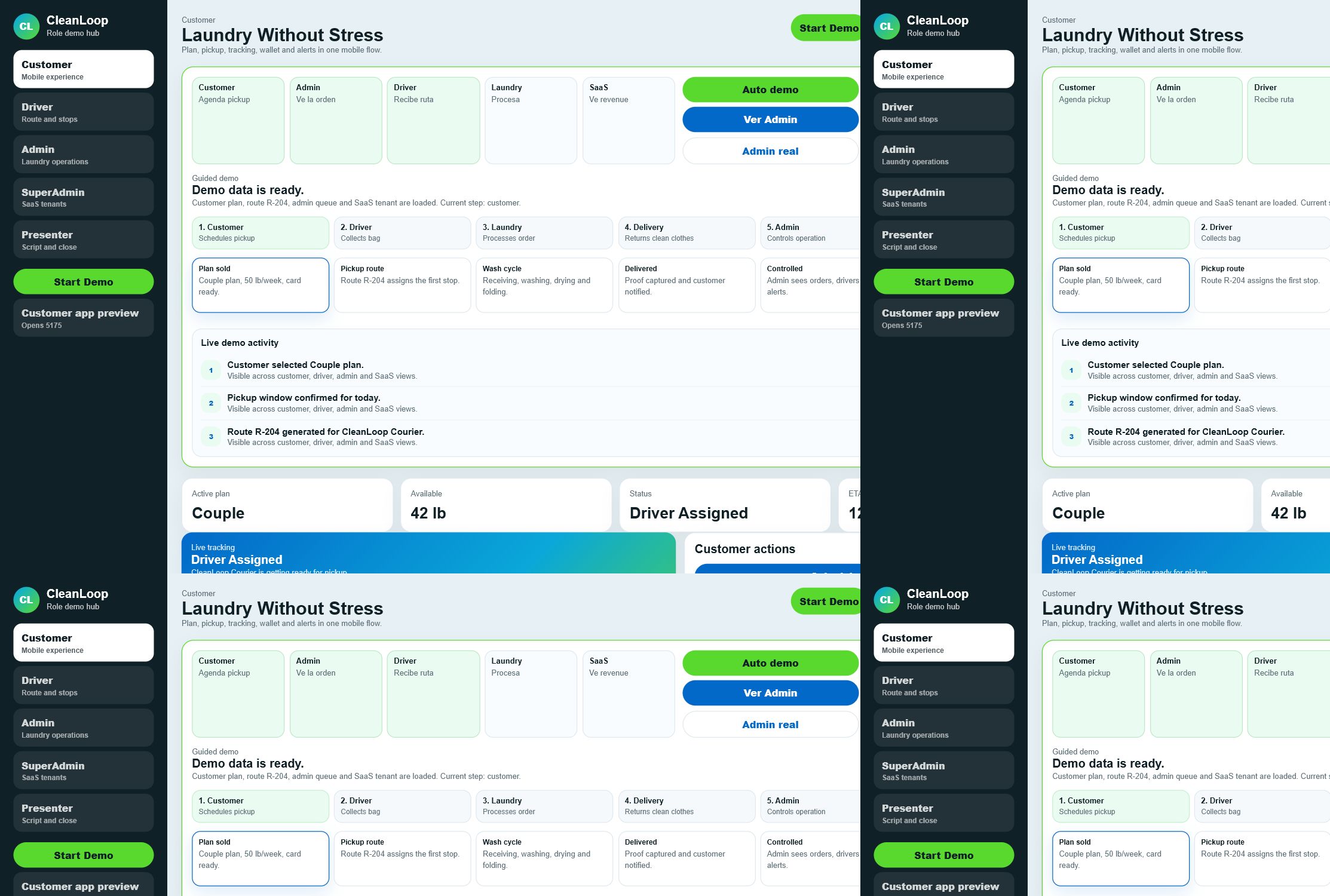Open Plan sold card in upper-right panel
Image resolution: width=1330 pixels, height=896 pixels.
coord(1121,285)
